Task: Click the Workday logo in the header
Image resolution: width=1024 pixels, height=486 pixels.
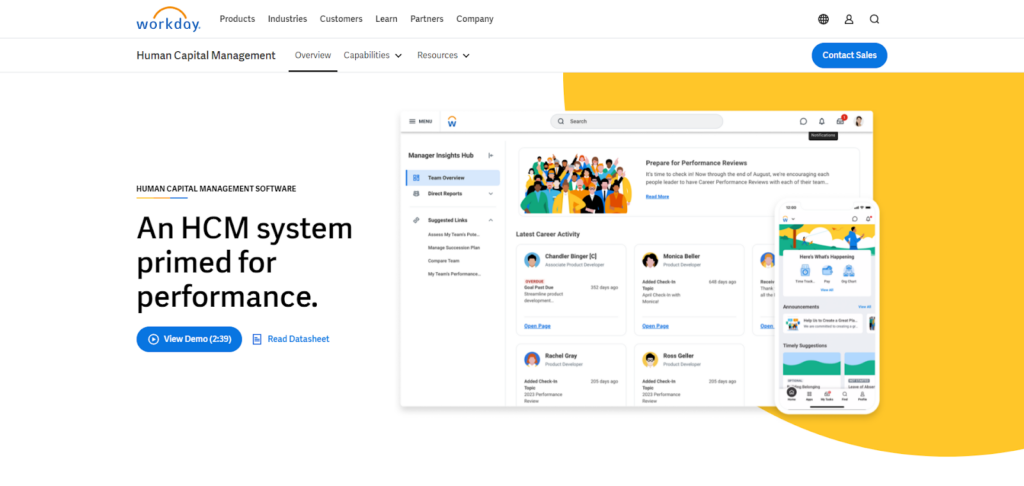Action: 166,19
